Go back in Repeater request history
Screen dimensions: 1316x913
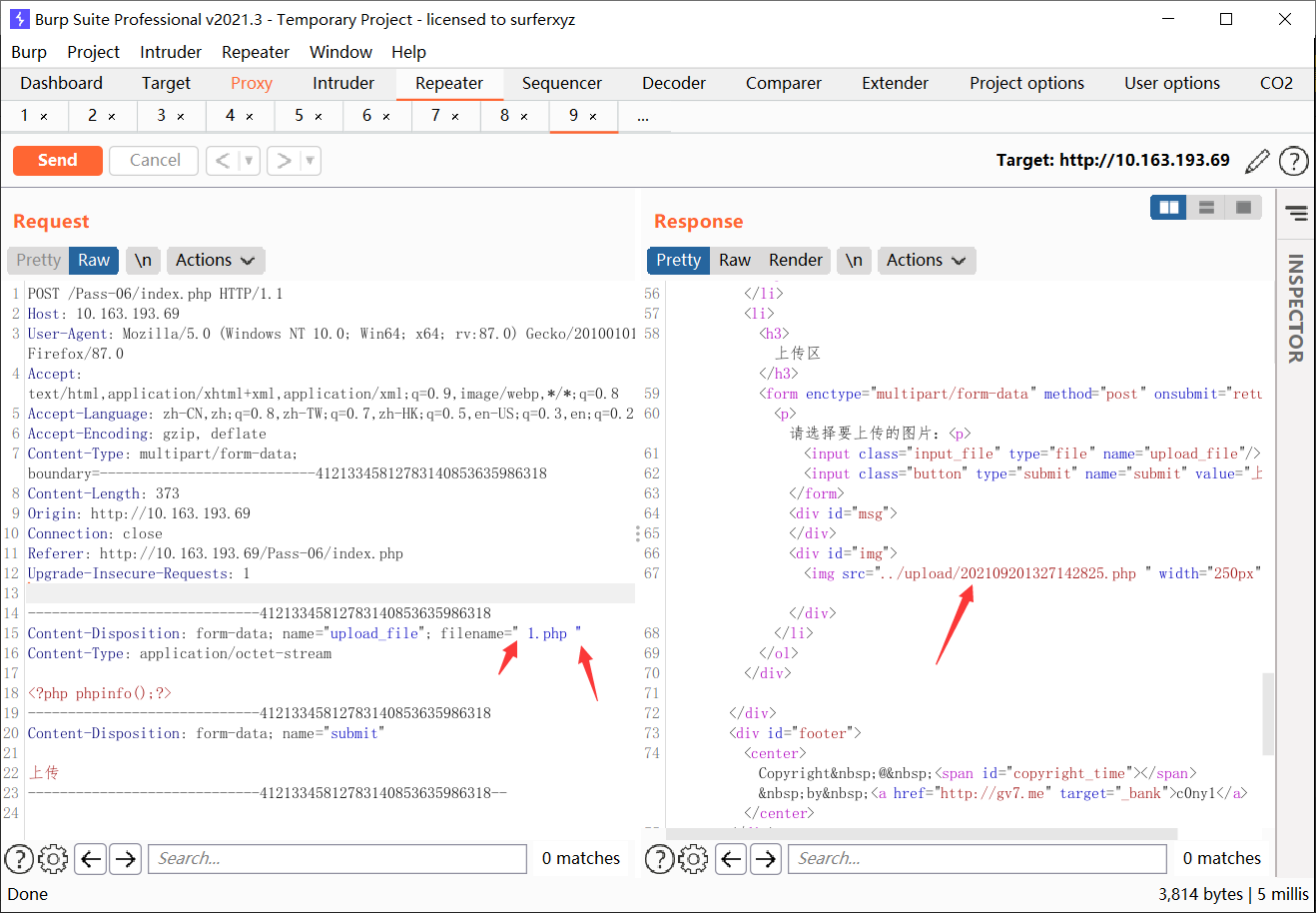(223, 160)
